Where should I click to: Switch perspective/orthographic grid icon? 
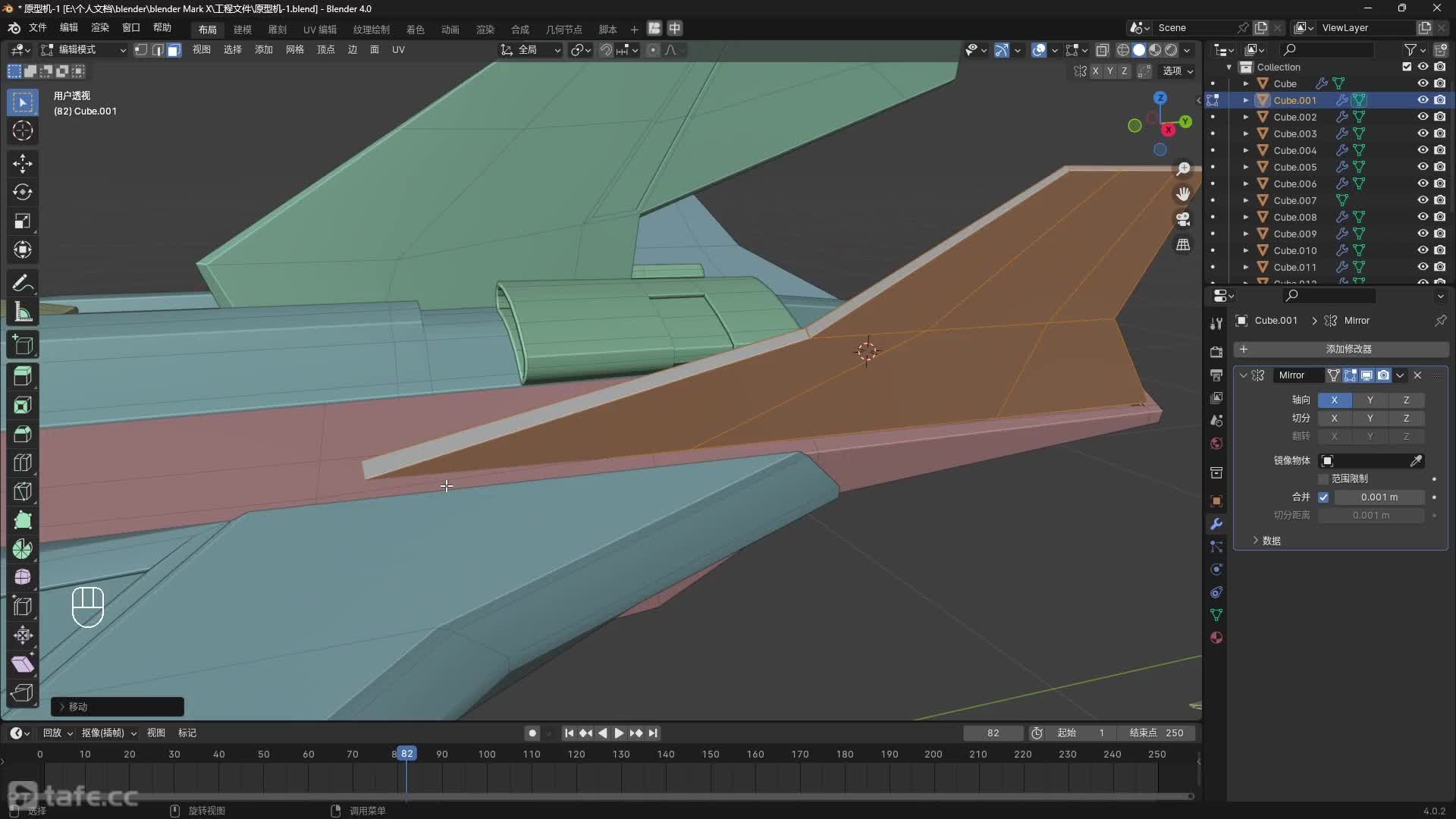[x=1183, y=244]
